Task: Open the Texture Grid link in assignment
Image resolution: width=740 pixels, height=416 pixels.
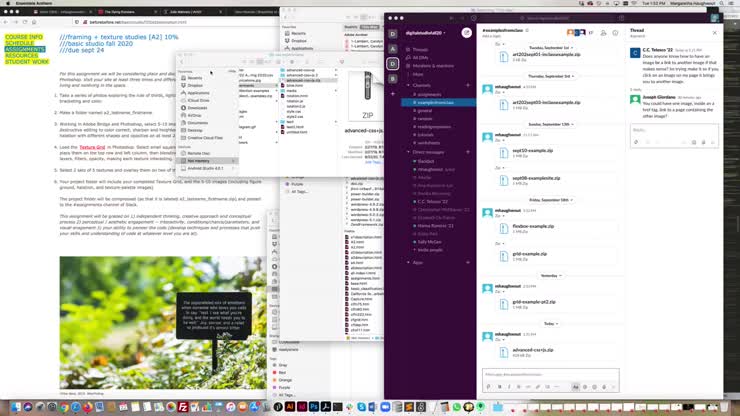Action: click(92, 145)
